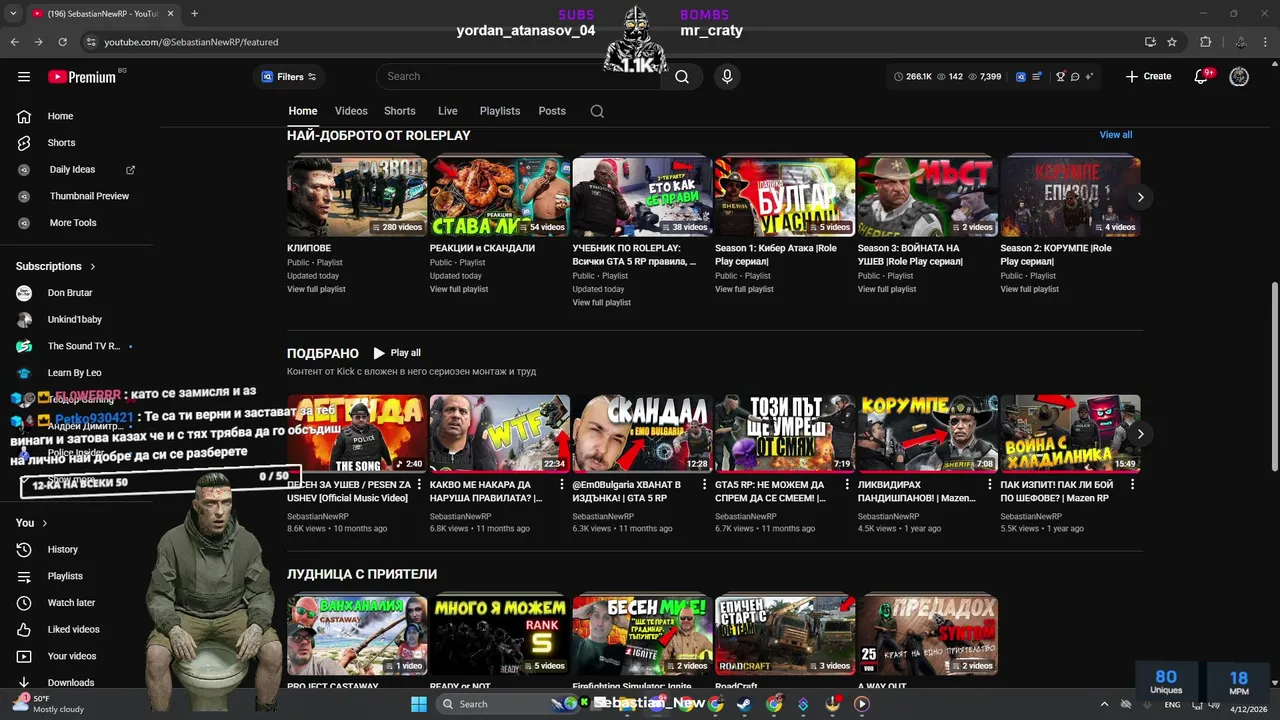Screen dimensions: 1280x720
Task: Open Learn By Leo subscription channel
Action: [x=75, y=373]
